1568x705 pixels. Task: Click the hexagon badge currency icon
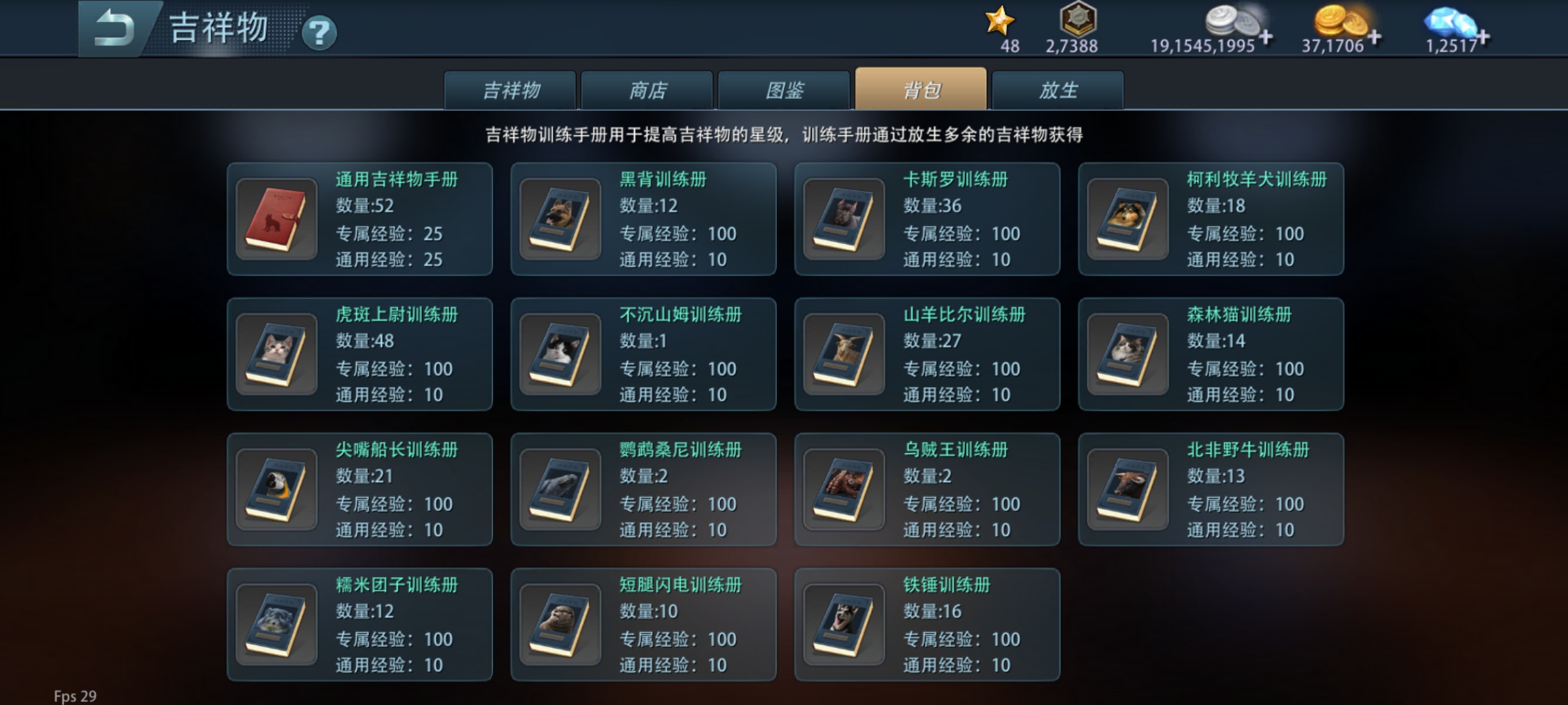(1078, 19)
